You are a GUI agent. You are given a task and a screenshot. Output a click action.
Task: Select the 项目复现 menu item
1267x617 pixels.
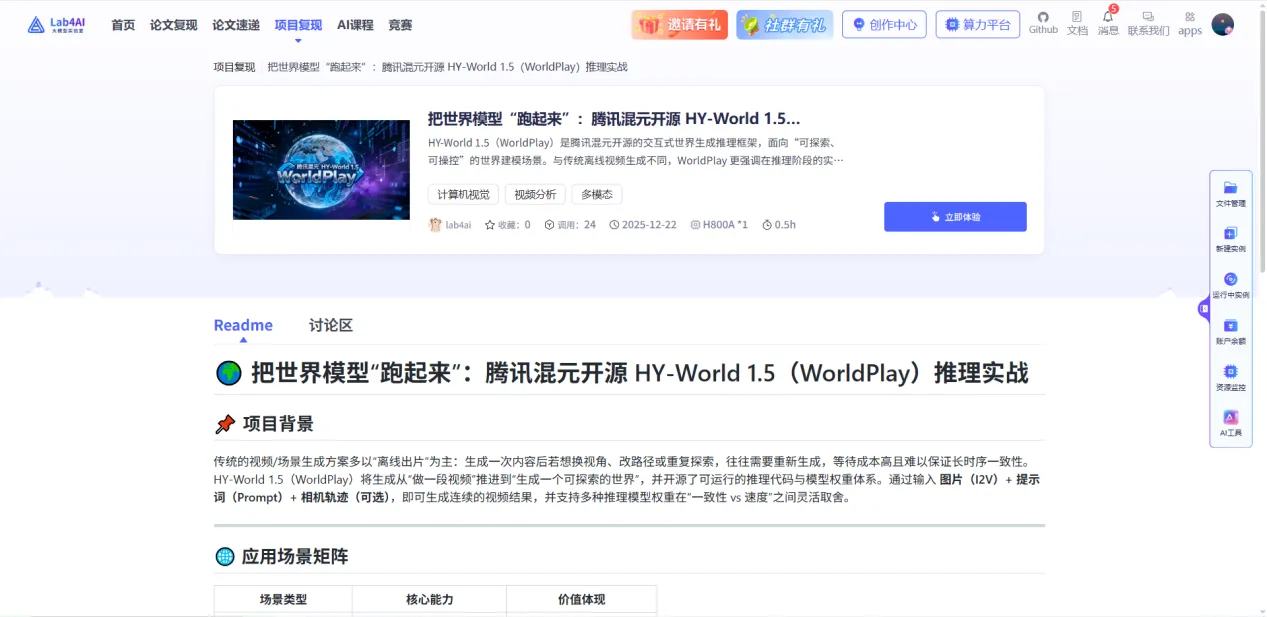coord(298,25)
